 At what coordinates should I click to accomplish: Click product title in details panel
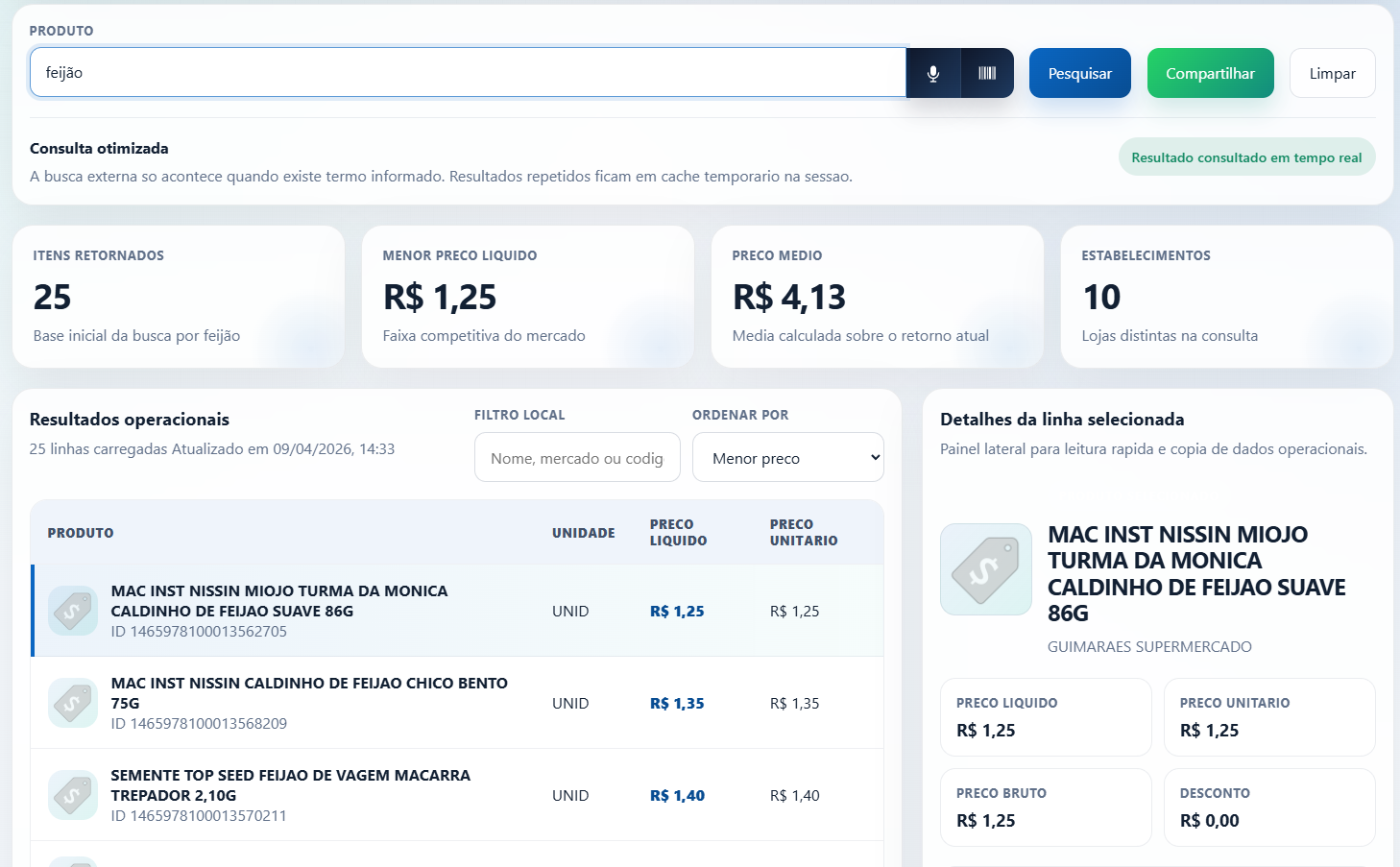(x=1196, y=573)
